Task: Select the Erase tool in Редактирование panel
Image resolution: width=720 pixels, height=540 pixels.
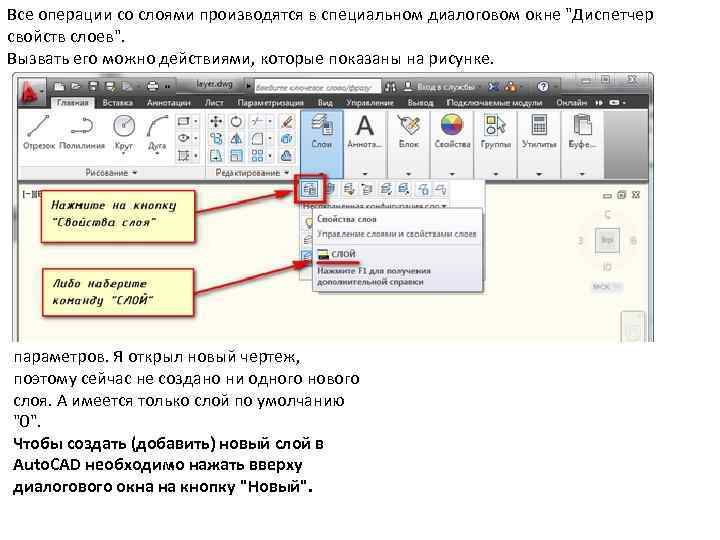Action: point(287,122)
